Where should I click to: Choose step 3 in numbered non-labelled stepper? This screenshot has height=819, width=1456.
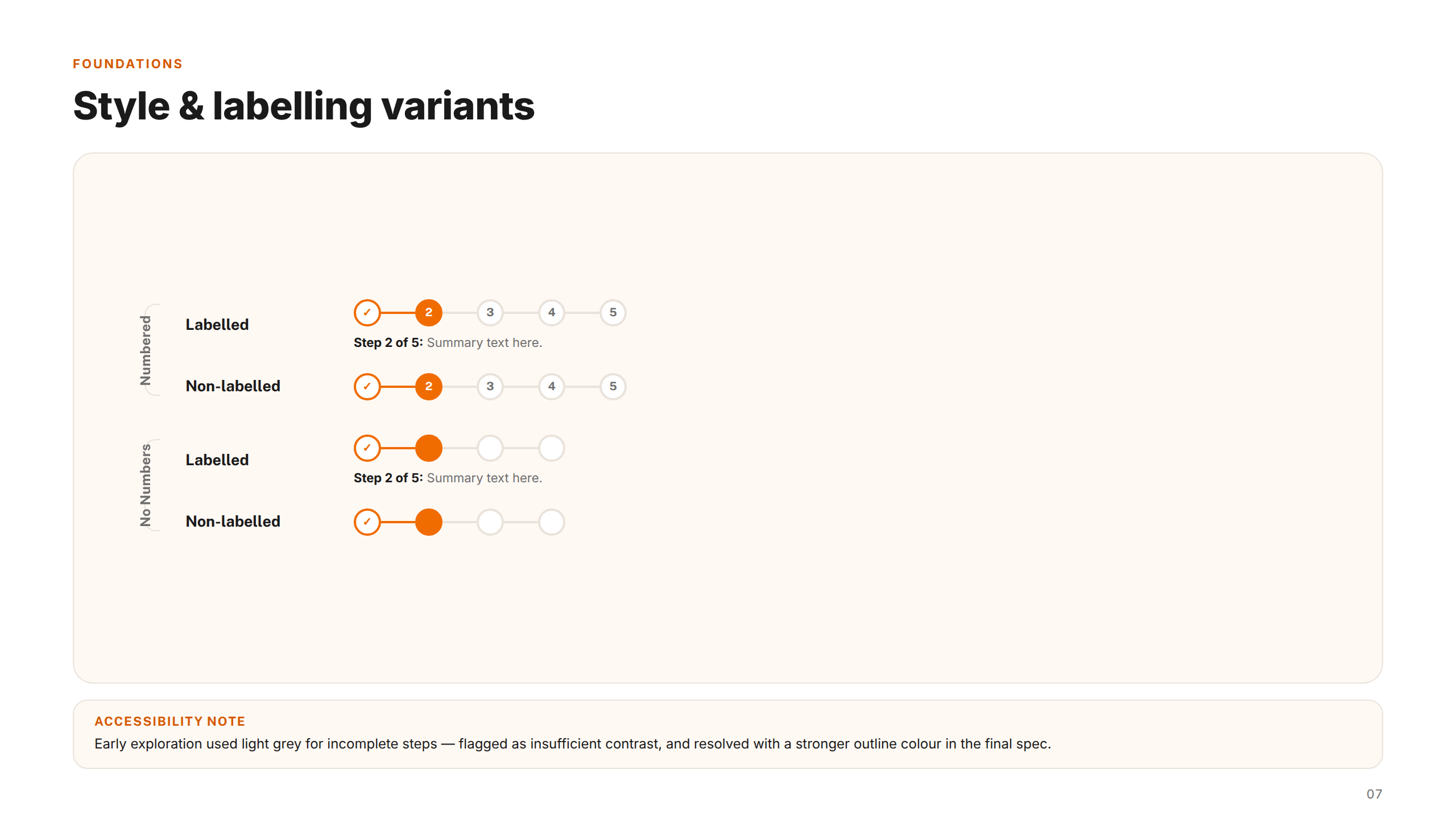coord(490,386)
